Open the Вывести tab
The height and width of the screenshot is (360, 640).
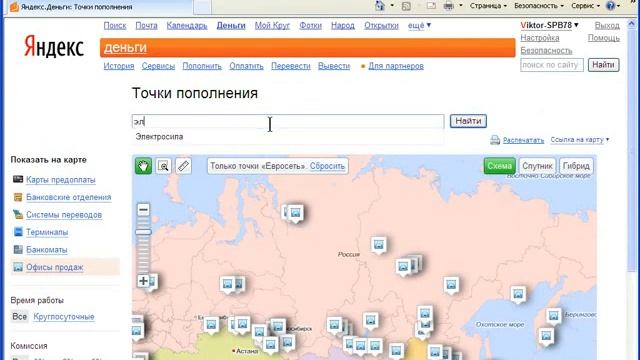coord(334,66)
